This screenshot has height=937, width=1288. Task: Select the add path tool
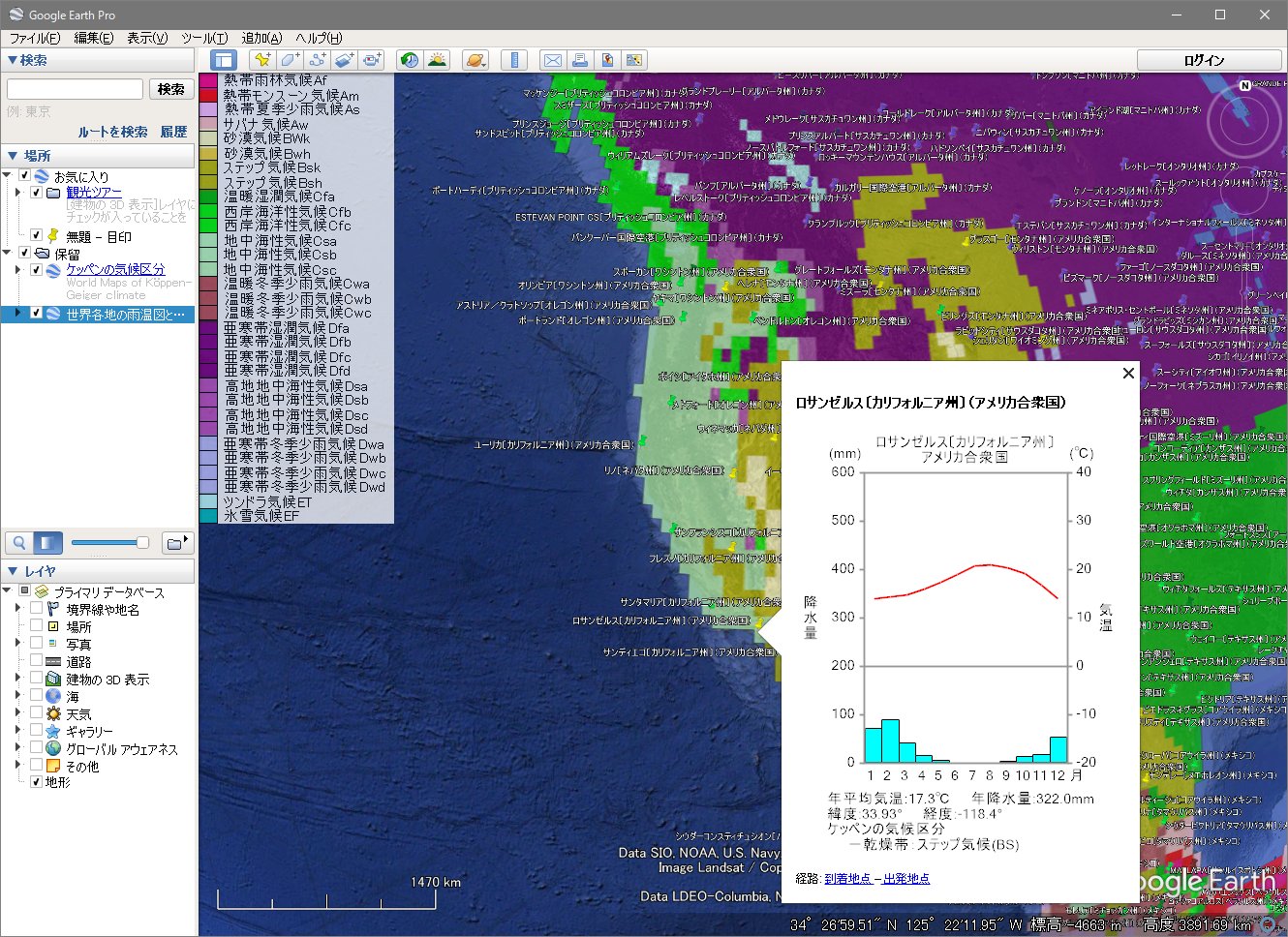[318, 60]
